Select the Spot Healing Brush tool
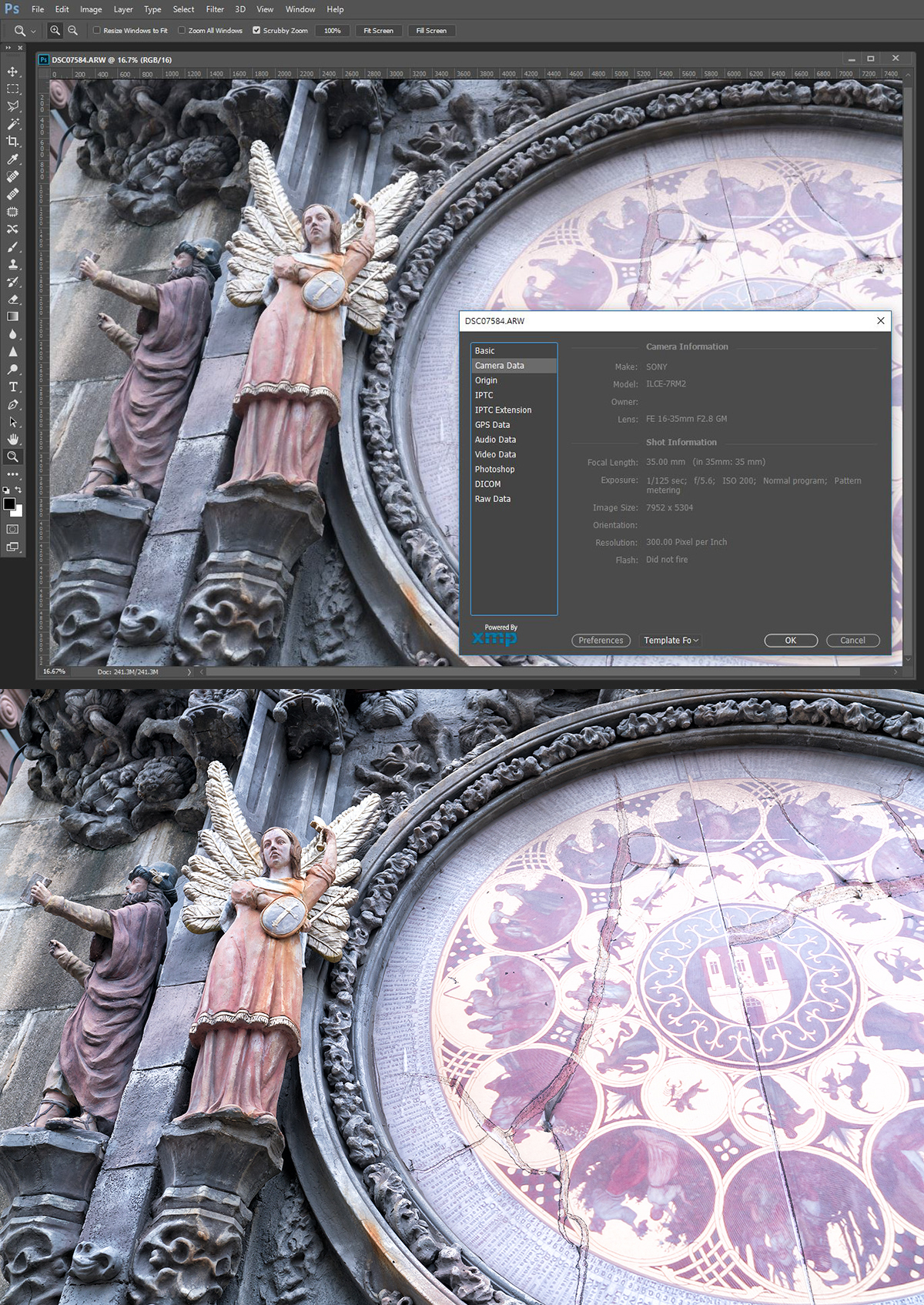The width and height of the screenshot is (924, 1305). pos(12,176)
